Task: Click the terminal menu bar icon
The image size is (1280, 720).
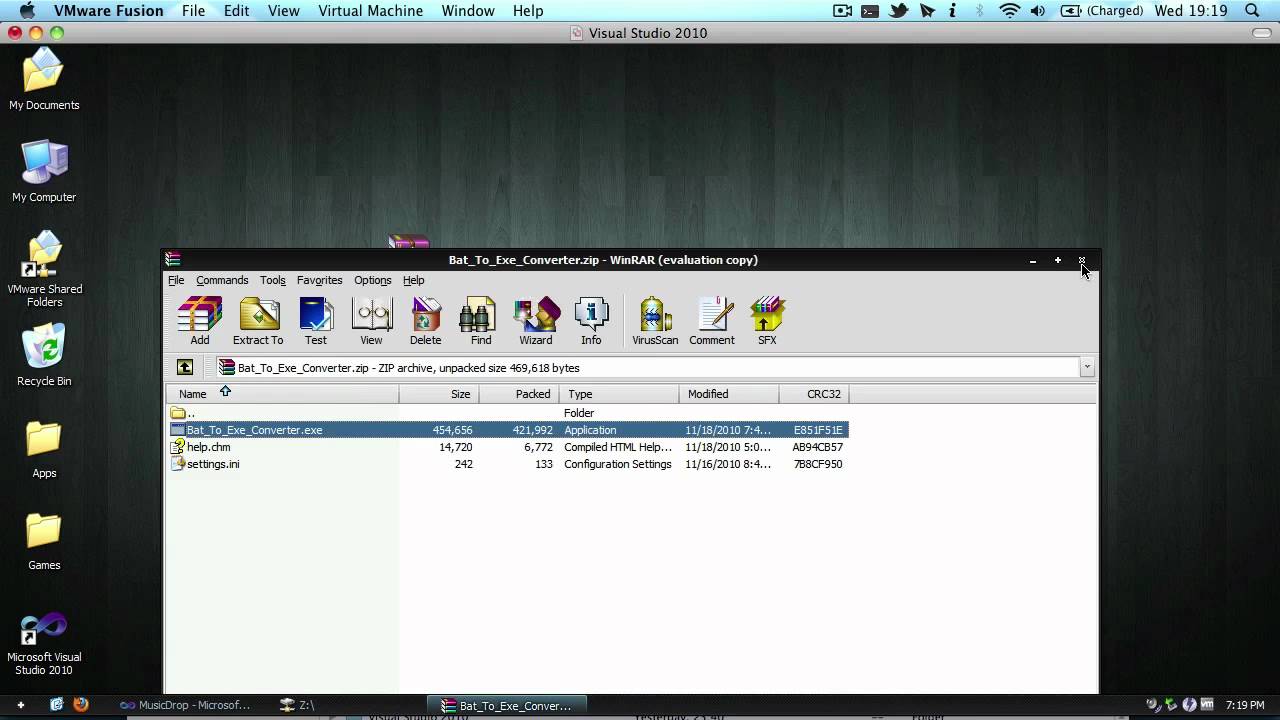Action: pyautogui.click(x=870, y=11)
